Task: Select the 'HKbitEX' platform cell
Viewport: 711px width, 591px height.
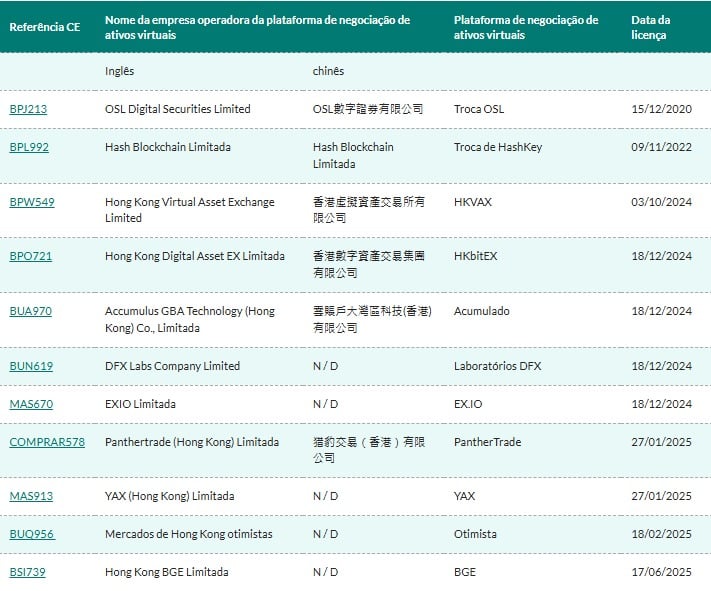Action: click(476, 256)
